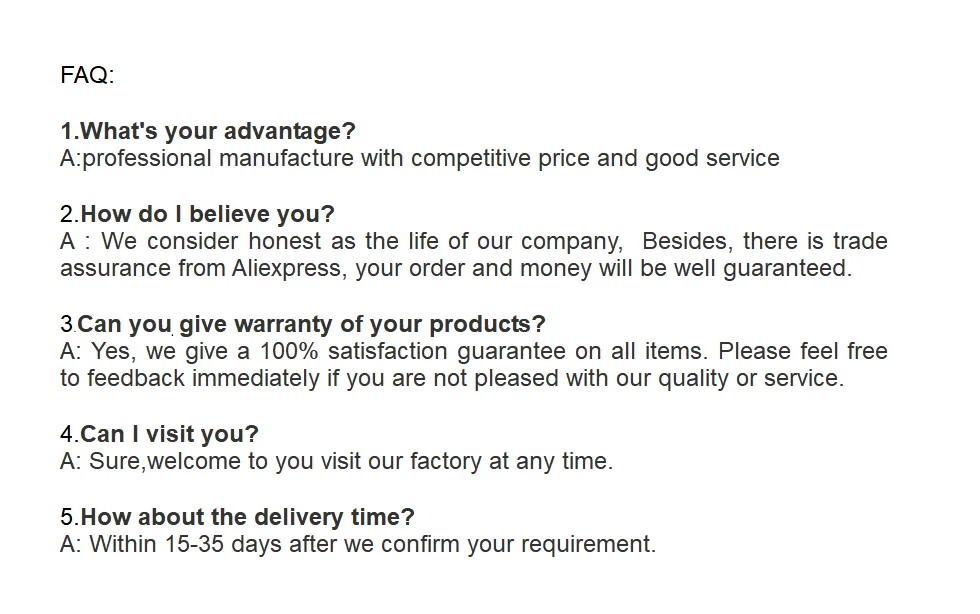Select the question Can I visit you?
The width and height of the screenshot is (980, 614).
click(169, 434)
